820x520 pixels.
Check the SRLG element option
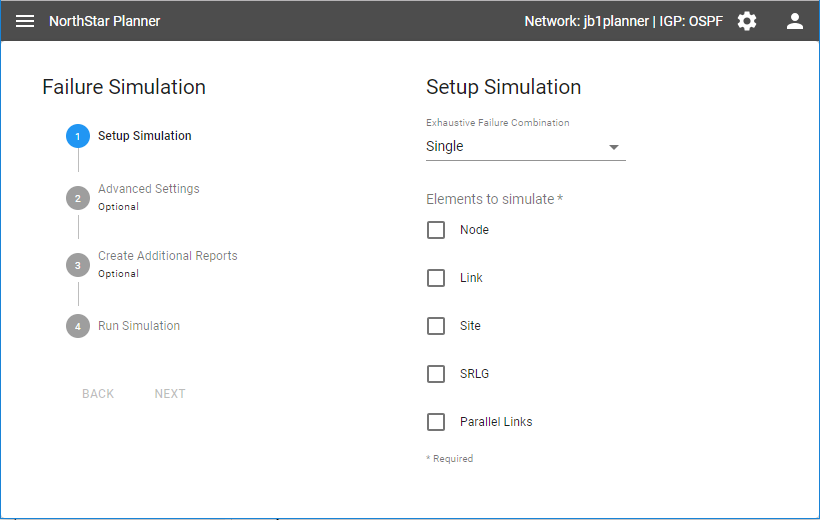[436, 374]
